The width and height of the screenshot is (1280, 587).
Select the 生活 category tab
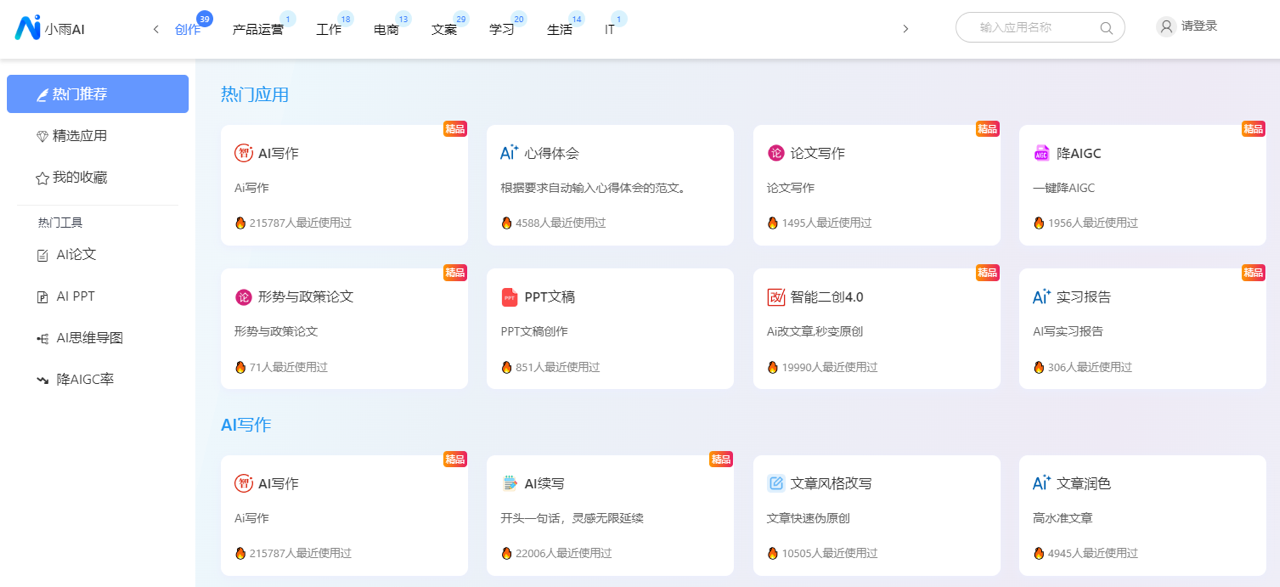[x=560, y=29]
